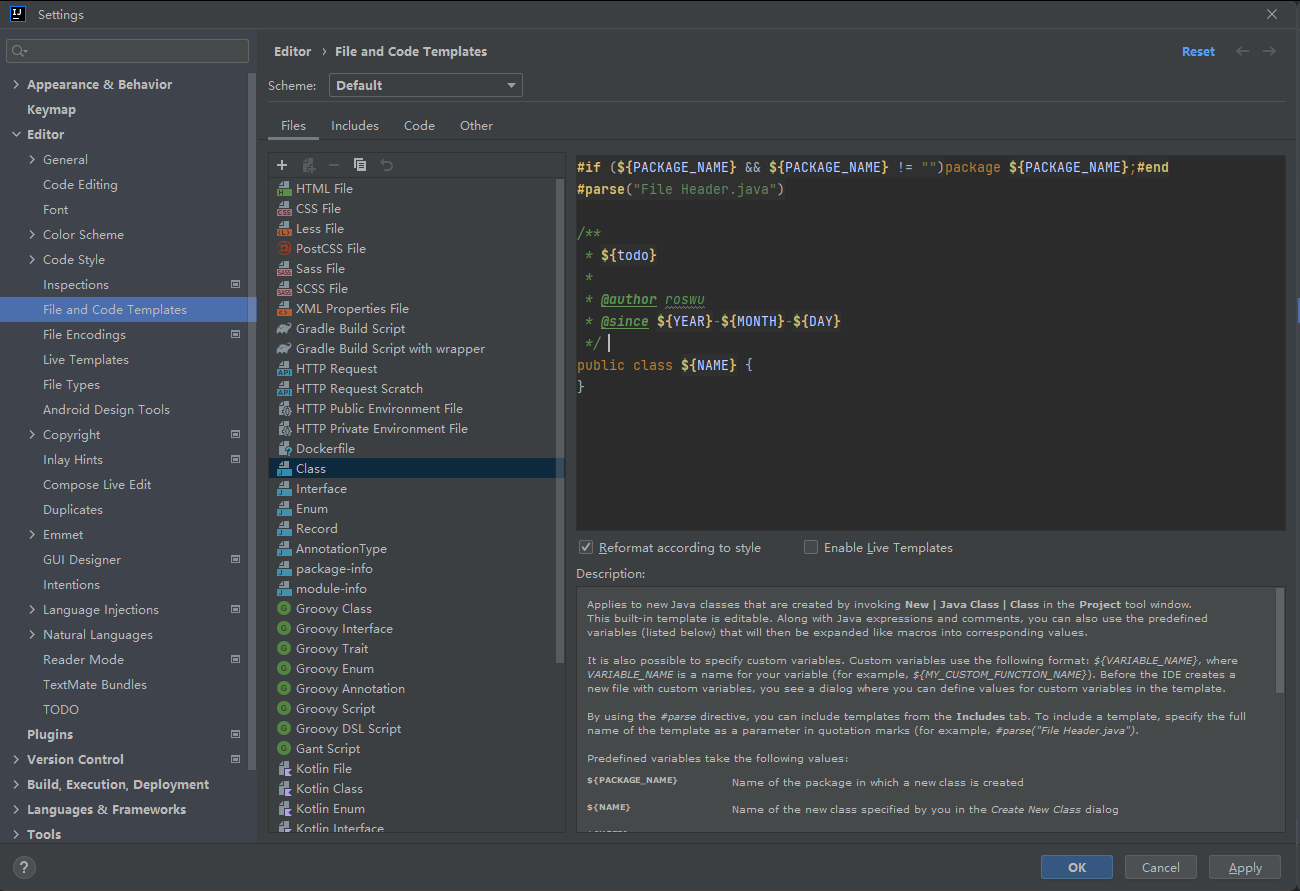
Task: Click the Description panel scrollbar
Action: [1279, 640]
